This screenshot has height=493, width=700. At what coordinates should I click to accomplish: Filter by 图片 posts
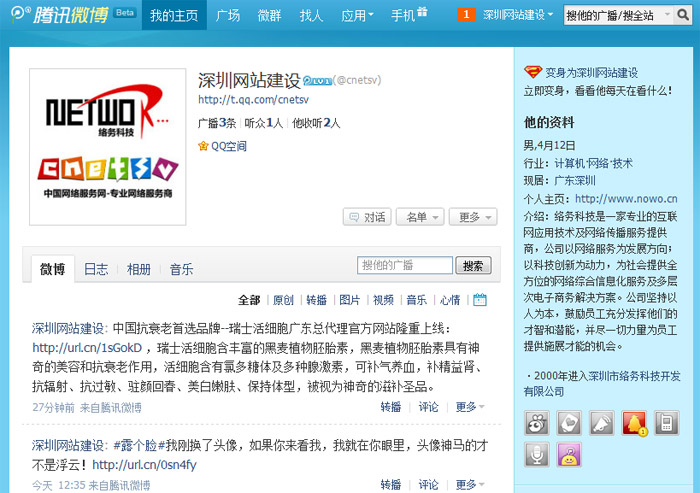pos(350,300)
